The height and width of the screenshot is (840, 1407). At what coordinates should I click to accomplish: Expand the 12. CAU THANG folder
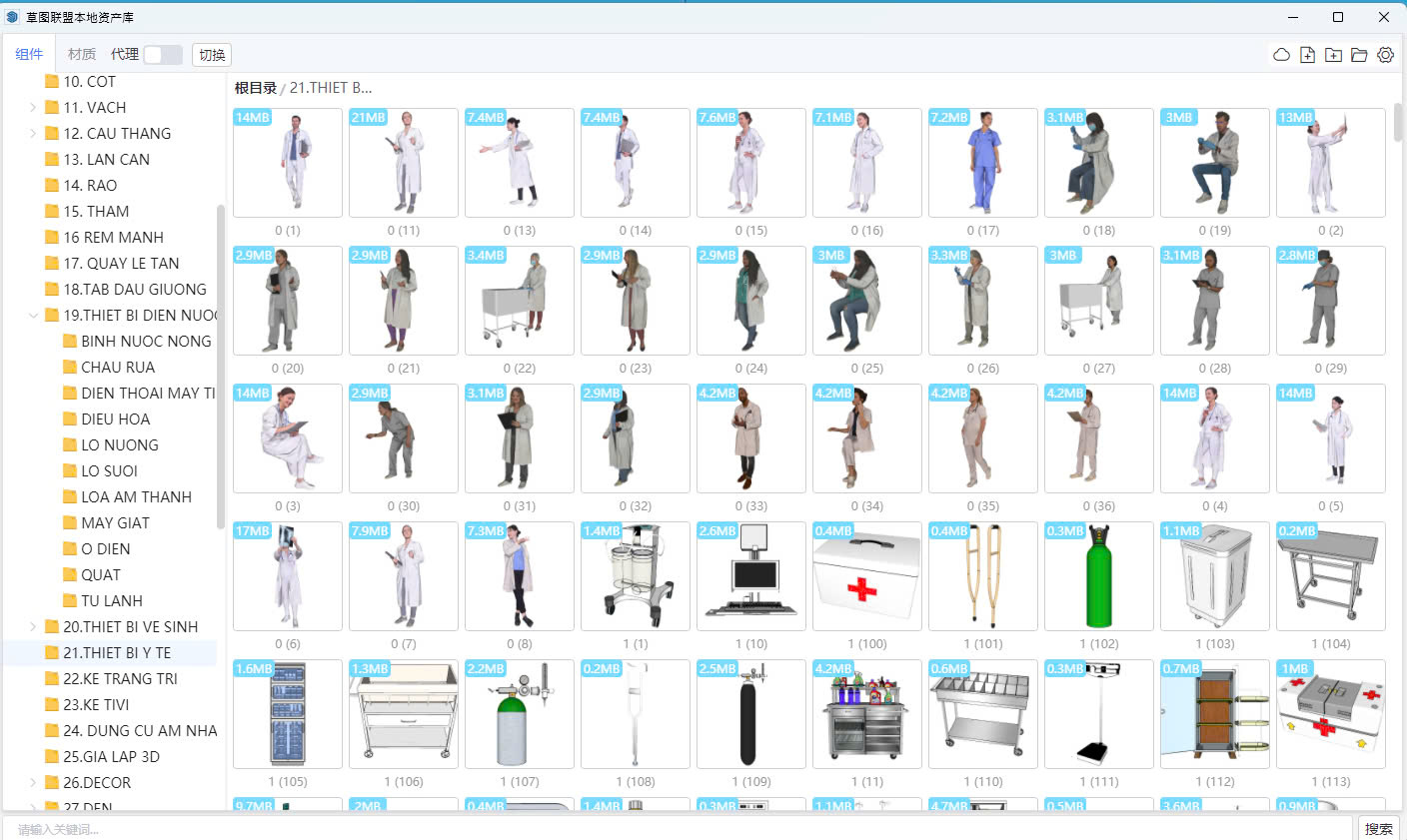click(33, 134)
